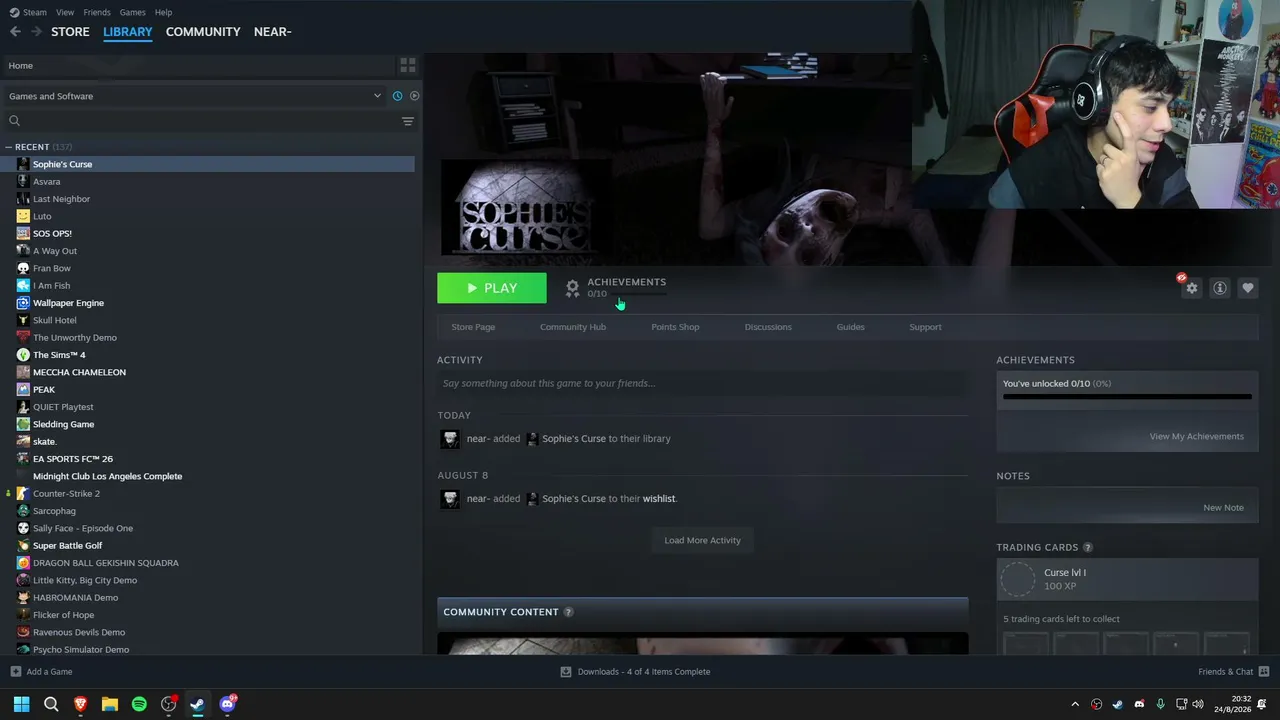Select the LIBRARY tab
Screen dimensions: 1280x720
[128, 32]
